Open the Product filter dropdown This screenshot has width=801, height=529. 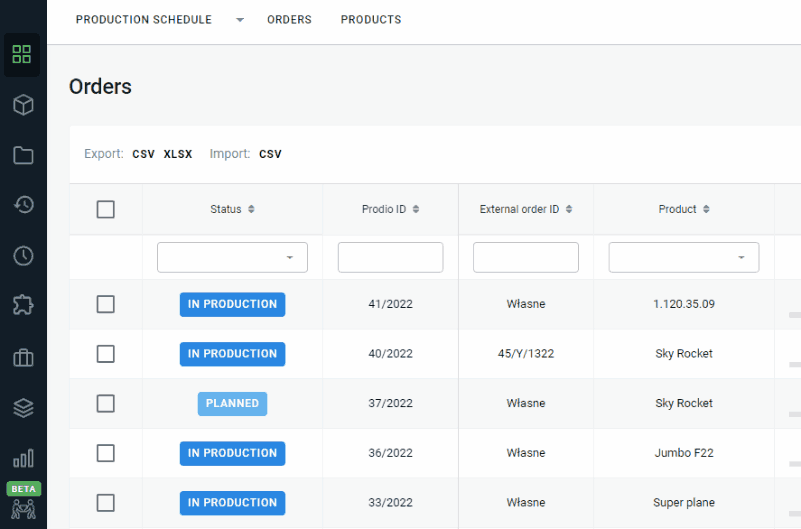tap(684, 257)
